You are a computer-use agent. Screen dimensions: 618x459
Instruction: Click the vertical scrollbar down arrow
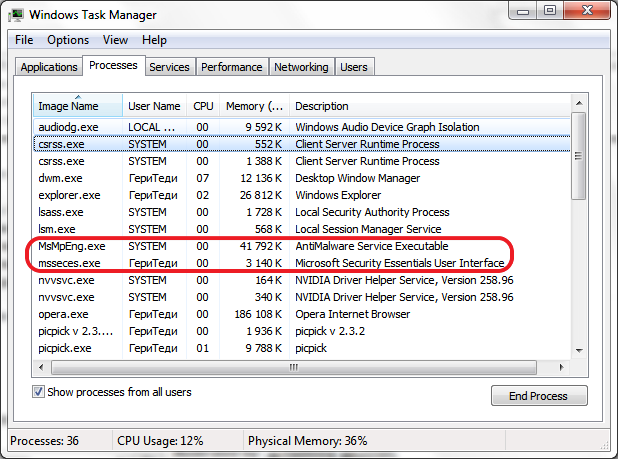[x=578, y=351]
